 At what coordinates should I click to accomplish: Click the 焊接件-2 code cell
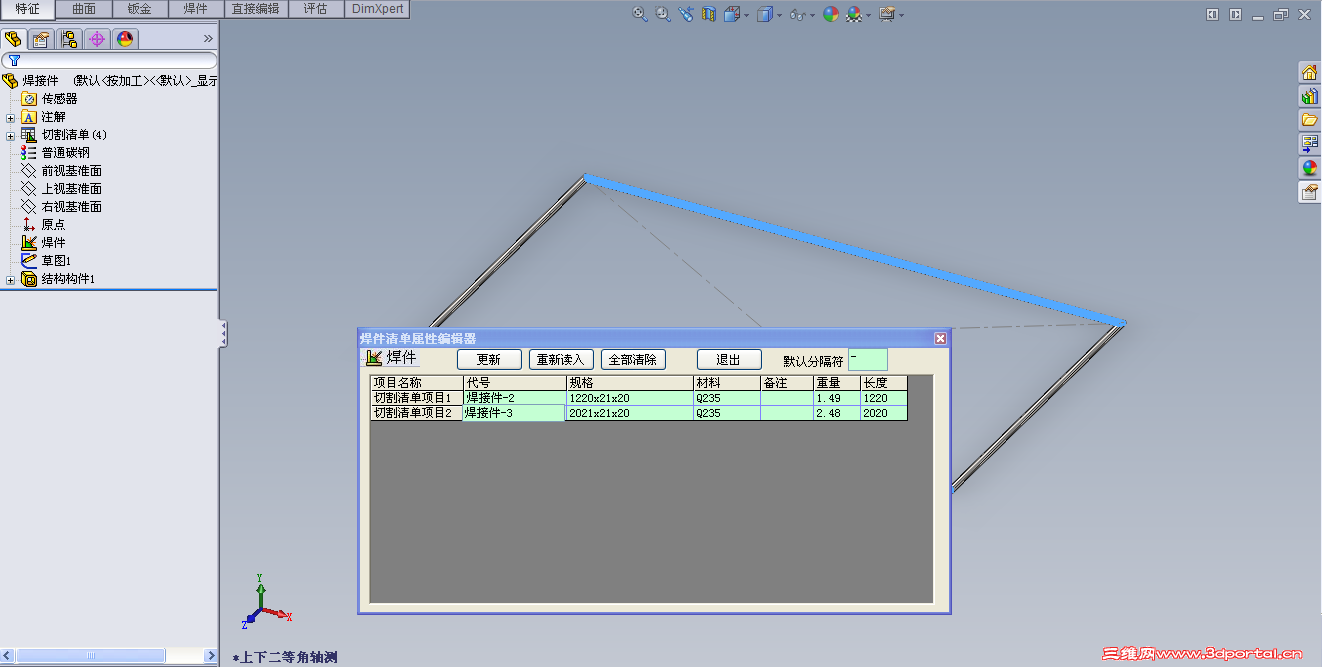[514, 398]
